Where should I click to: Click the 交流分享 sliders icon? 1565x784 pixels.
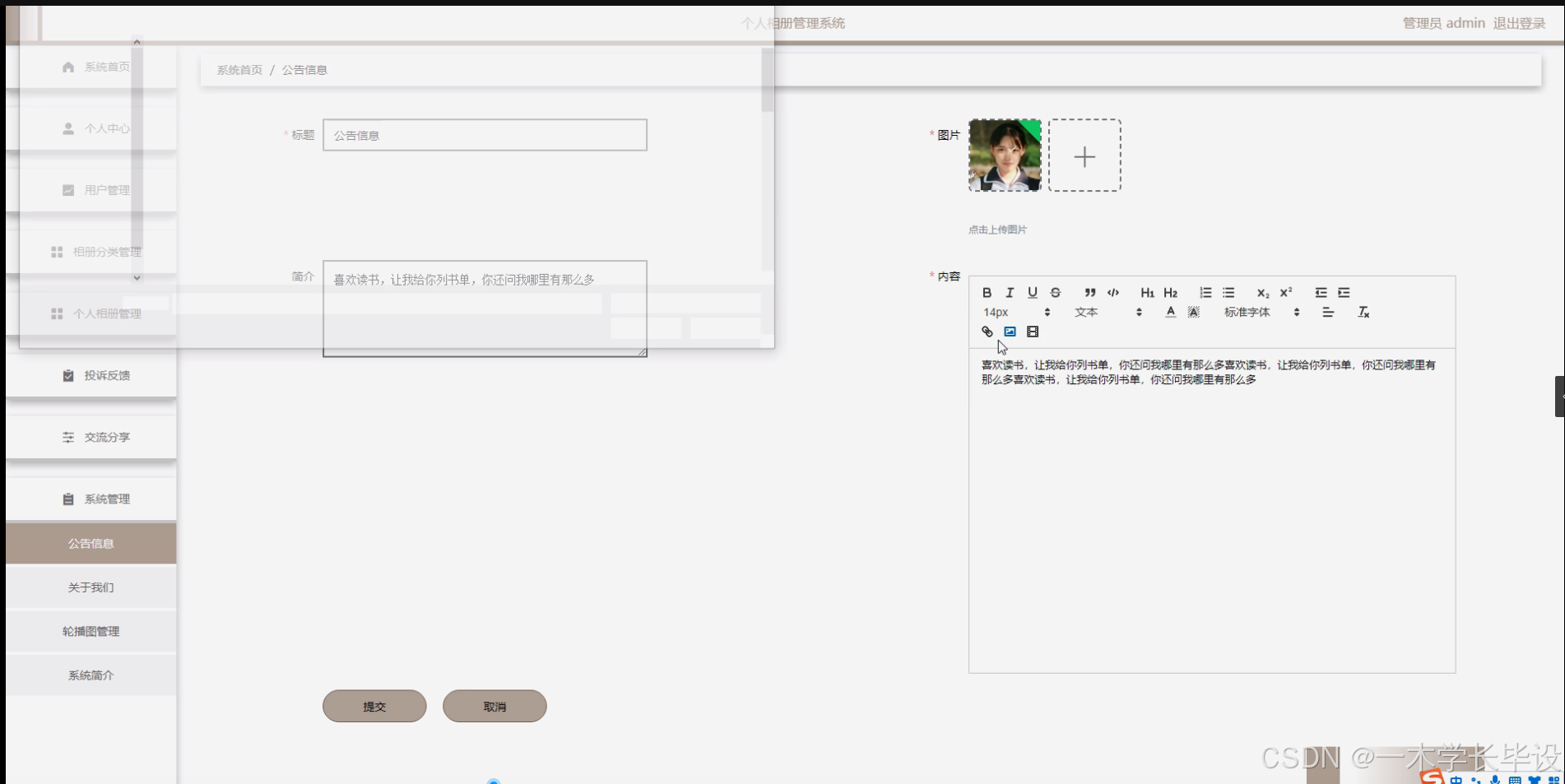pos(68,437)
